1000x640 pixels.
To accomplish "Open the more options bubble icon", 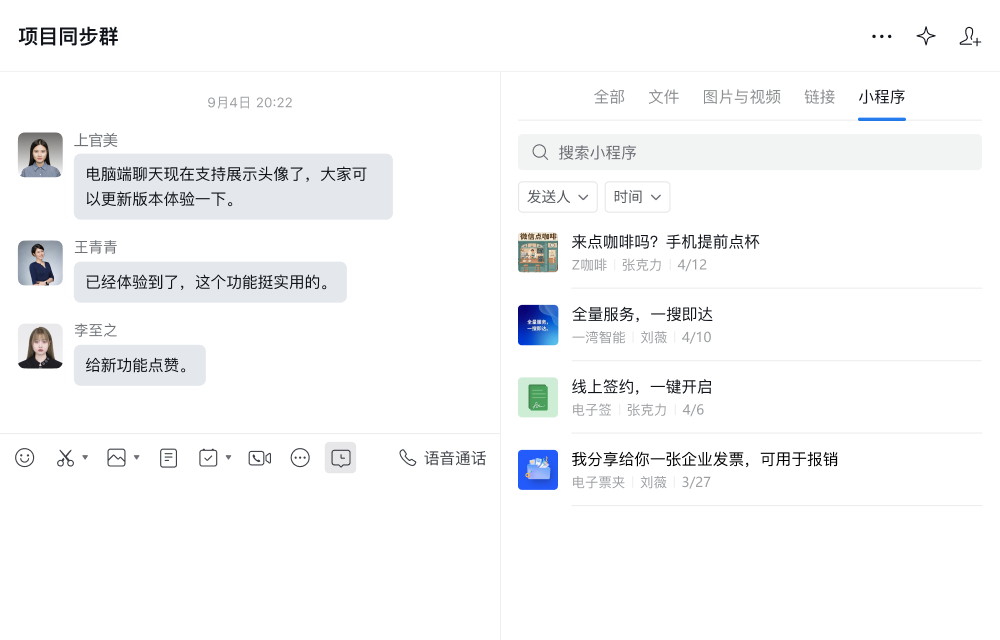I will pos(300,458).
